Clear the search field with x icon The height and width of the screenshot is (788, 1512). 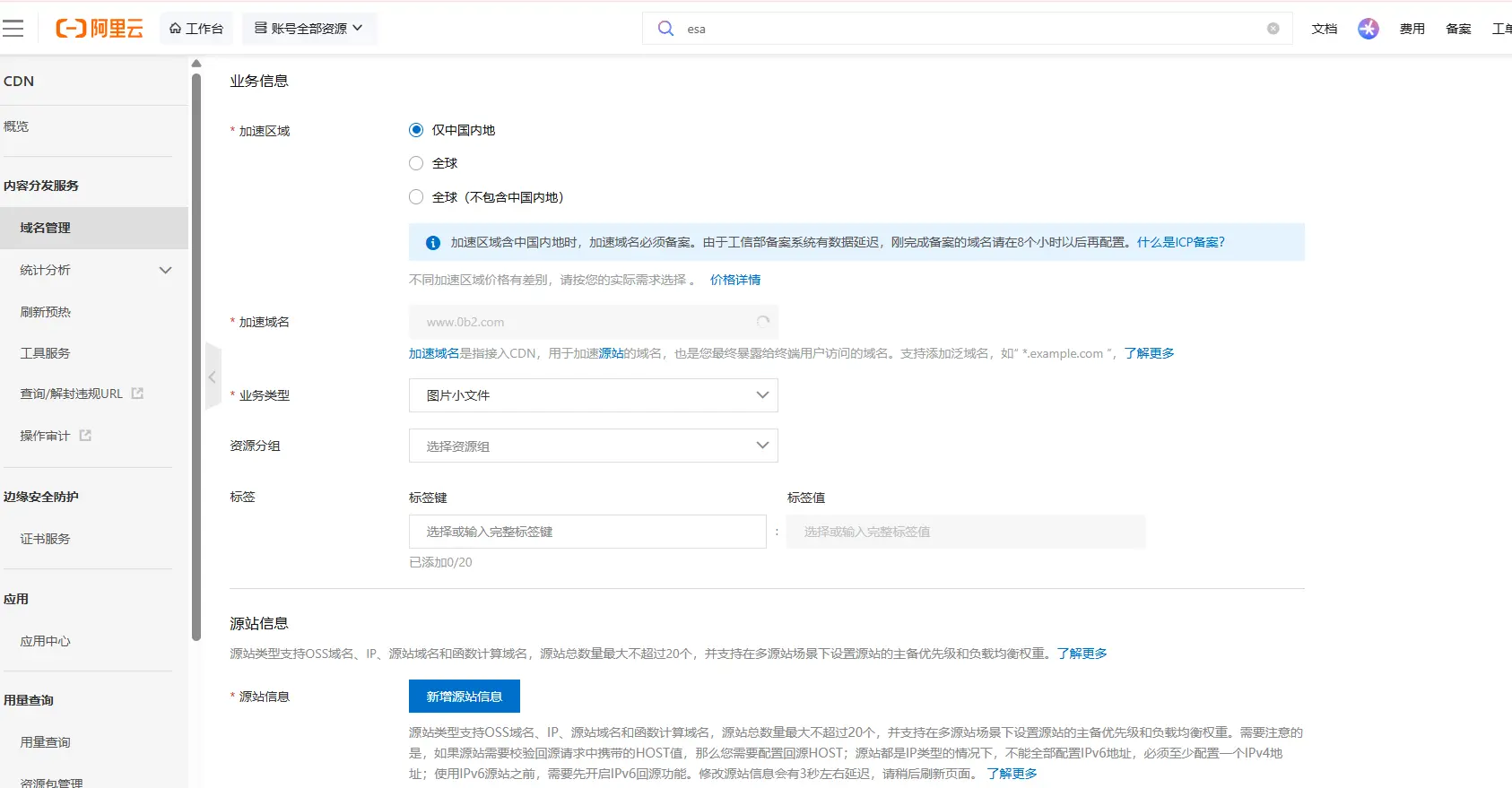[x=1273, y=29]
